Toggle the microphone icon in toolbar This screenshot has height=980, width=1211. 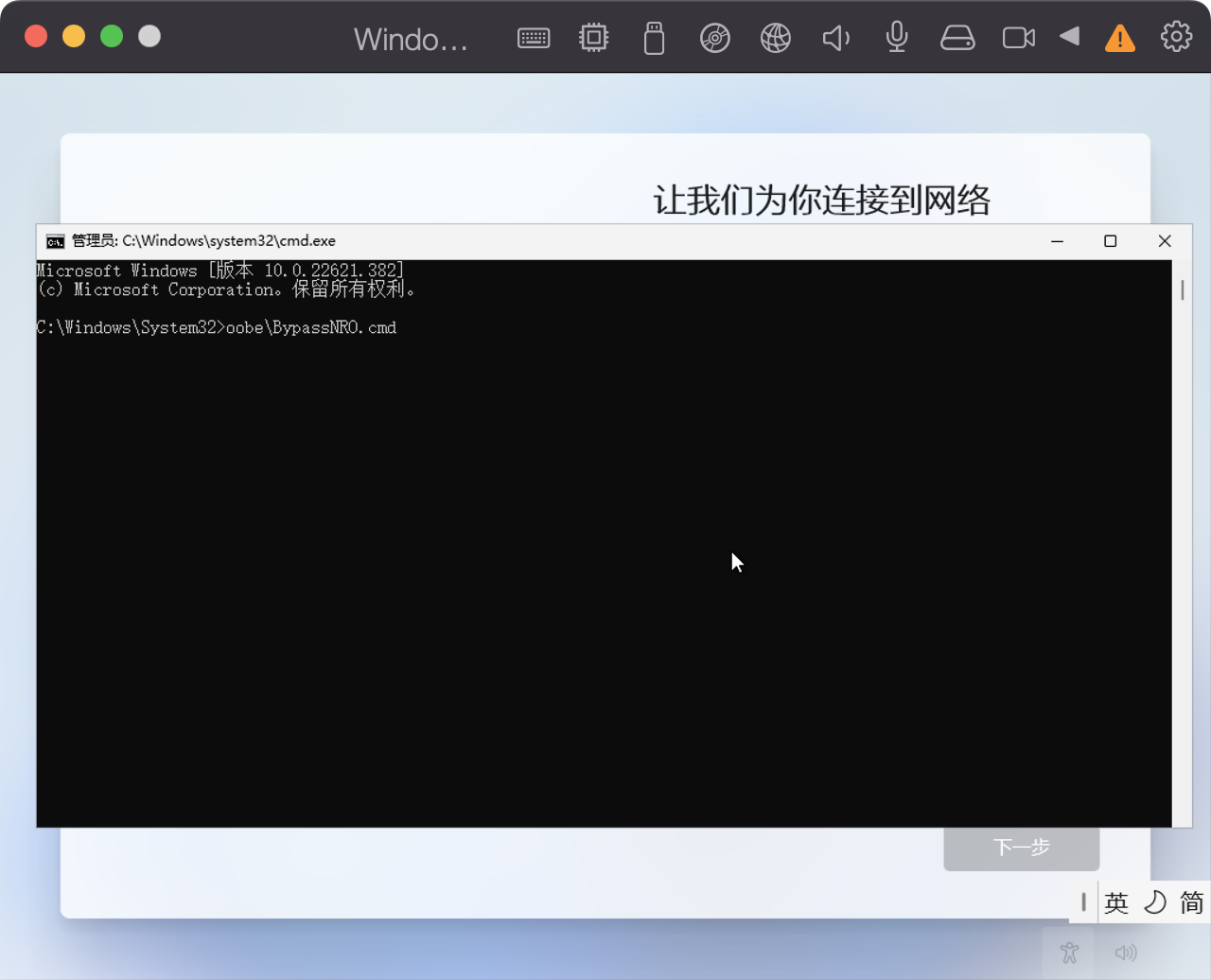tap(896, 38)
